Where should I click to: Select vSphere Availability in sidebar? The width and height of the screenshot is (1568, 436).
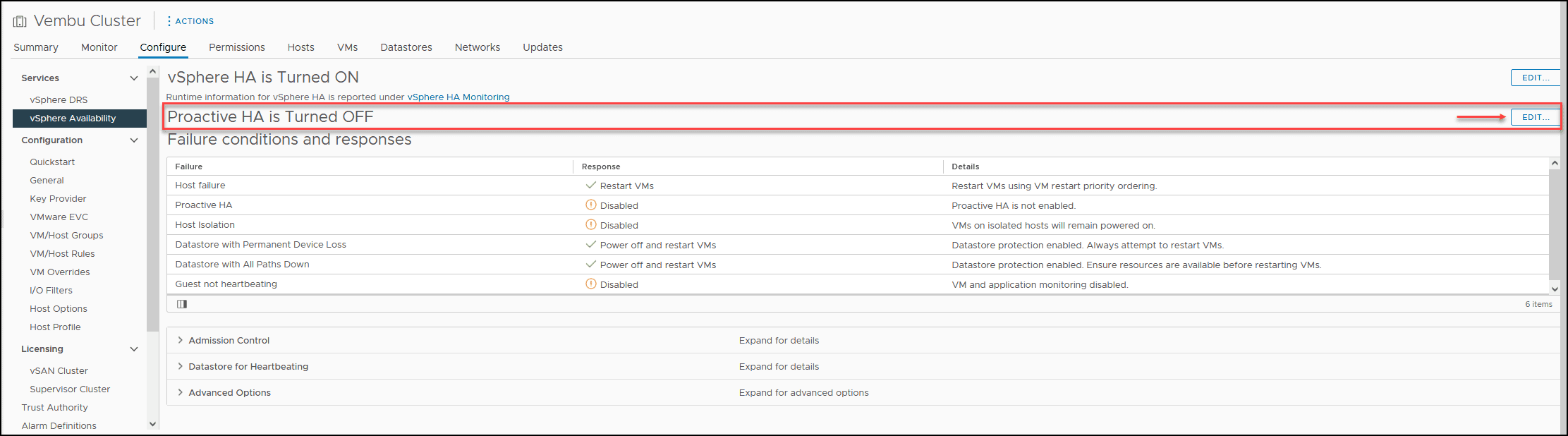pyautogui.click(x=80, y=119)
